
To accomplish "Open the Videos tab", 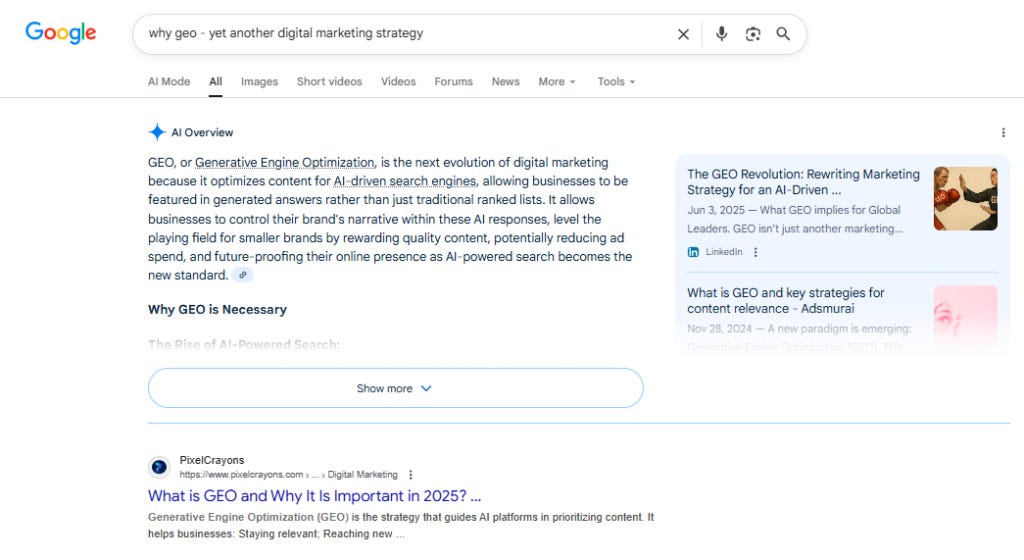I will click(398, 82).
